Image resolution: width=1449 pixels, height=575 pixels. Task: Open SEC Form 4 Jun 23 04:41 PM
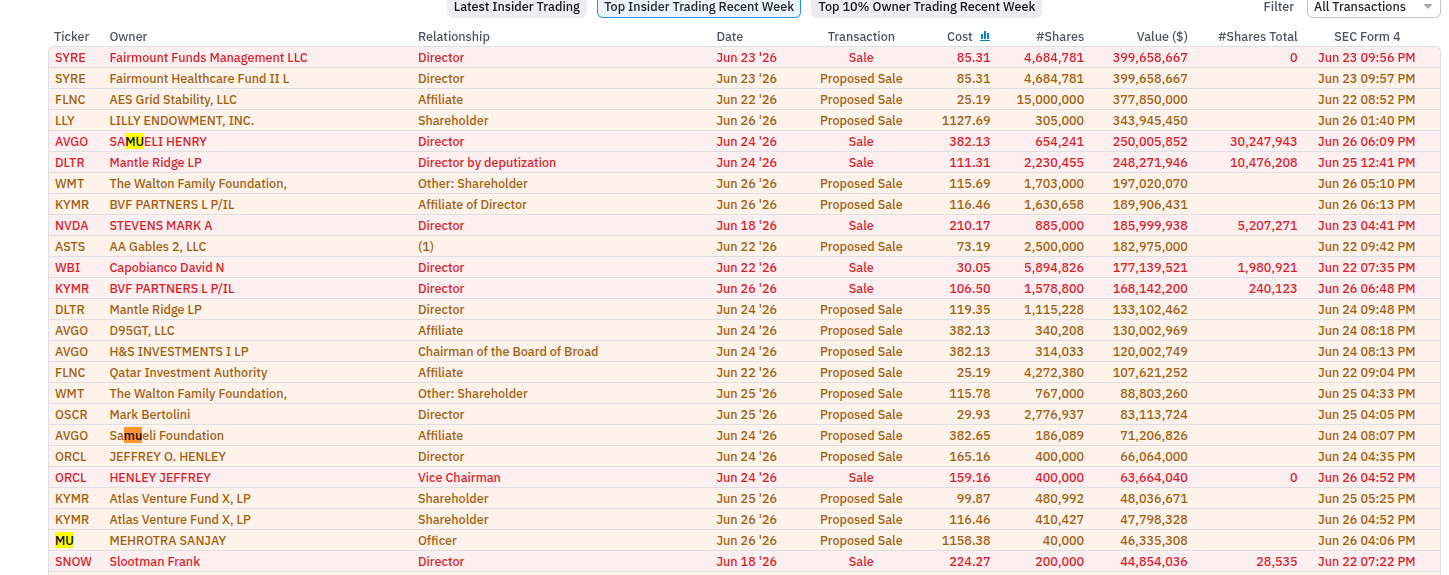pyautogui.click(x=1366, y=225)
